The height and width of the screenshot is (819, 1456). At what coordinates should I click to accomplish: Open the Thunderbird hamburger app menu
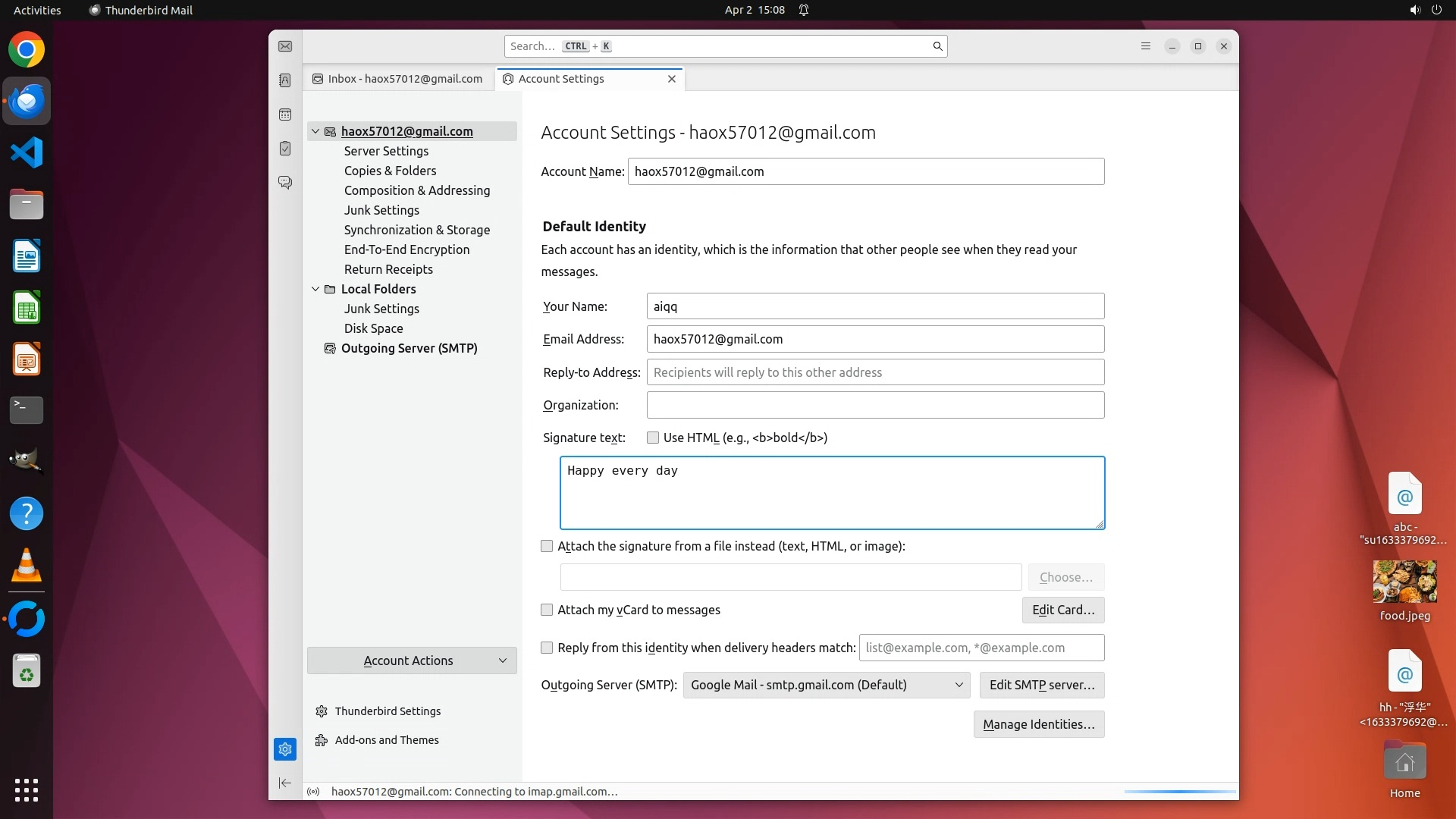(1146, 46)
